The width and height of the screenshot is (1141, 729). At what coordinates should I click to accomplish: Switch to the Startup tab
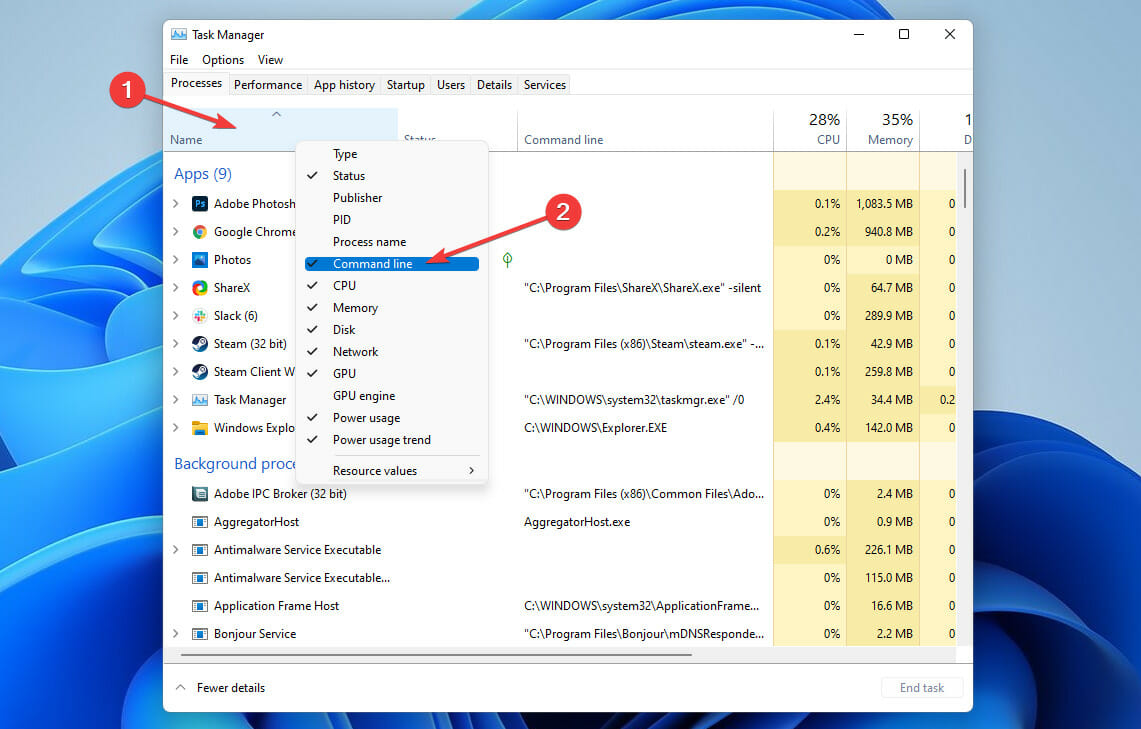(x=405, y=85)
